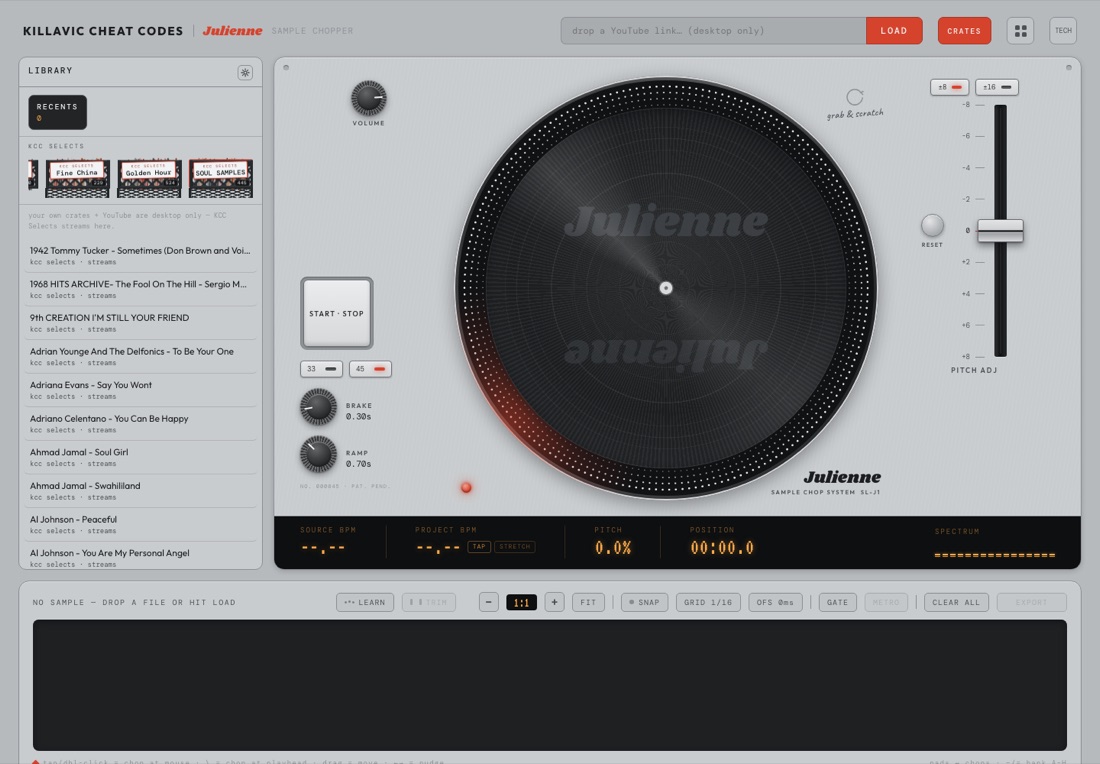This screenshot has width=1100, height=764.
Task: Select 1968 HITS ARCHIVE Fool On The Hill
Action: pyautogui.click(x=140, y=289)
